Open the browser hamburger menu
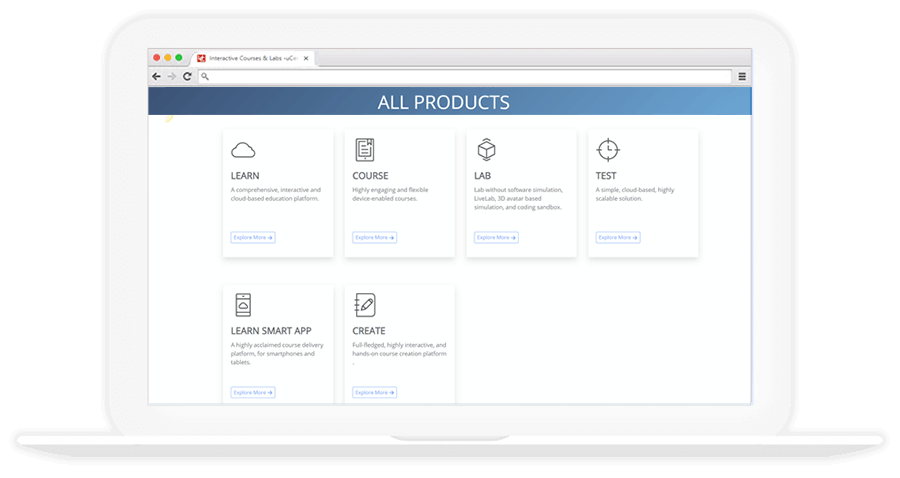The width and height of the screenshot is (900, 478). coord(741,76)
